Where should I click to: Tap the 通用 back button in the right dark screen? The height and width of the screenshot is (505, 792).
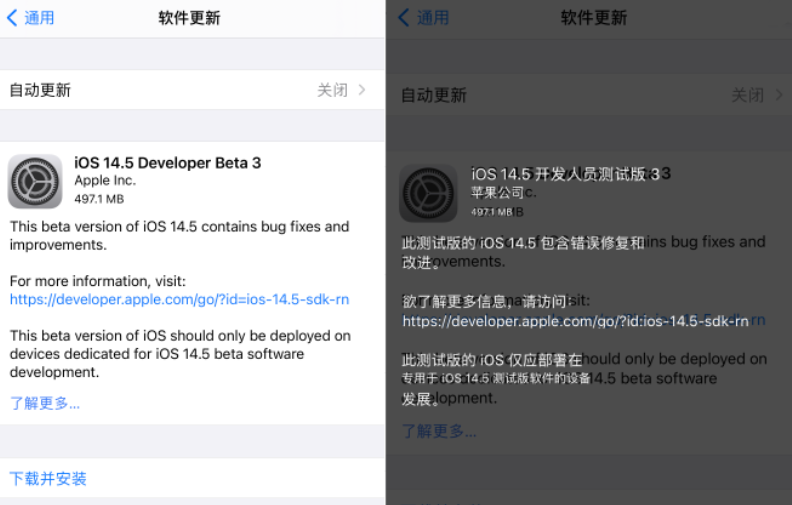(423, 18)
